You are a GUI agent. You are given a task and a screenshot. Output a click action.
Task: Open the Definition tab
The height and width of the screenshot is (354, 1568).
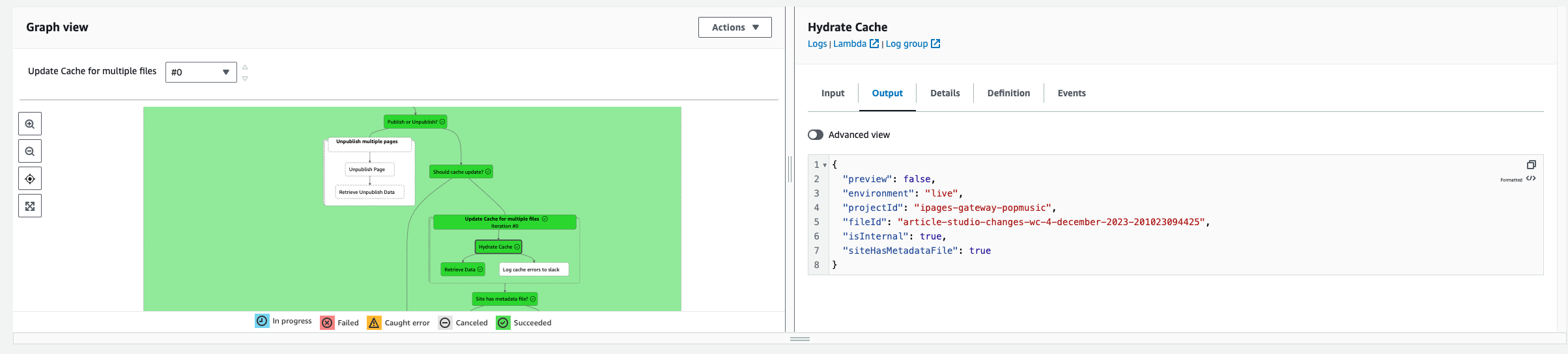[x=1008, y=93]
